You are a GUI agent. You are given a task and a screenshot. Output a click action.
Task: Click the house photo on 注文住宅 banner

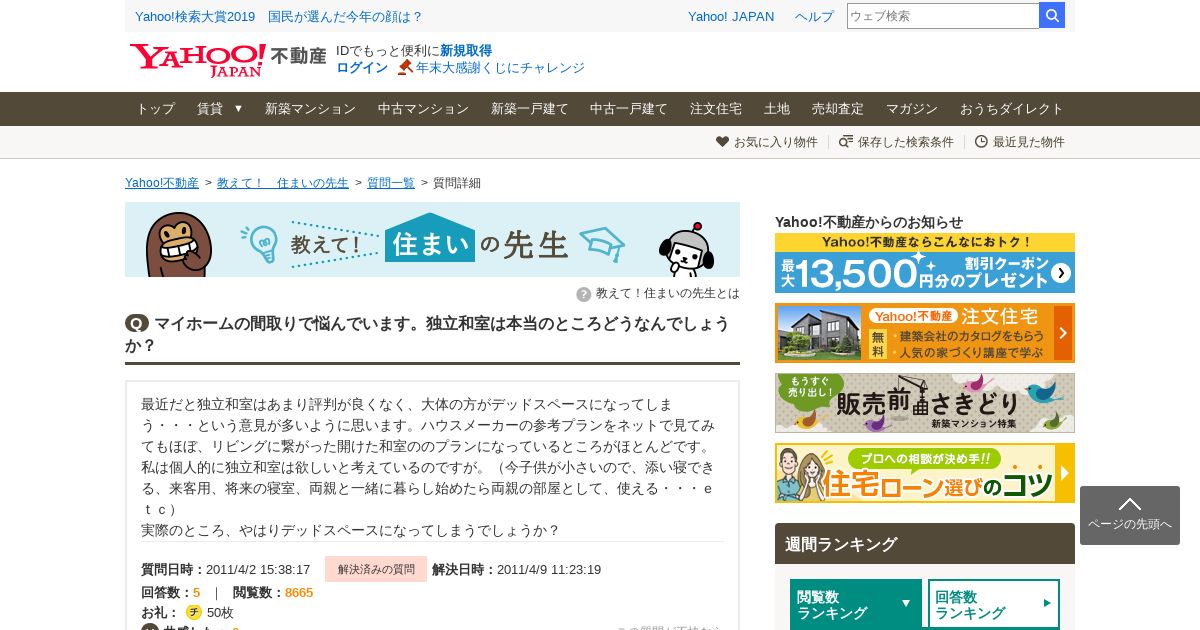click(819, 333)
